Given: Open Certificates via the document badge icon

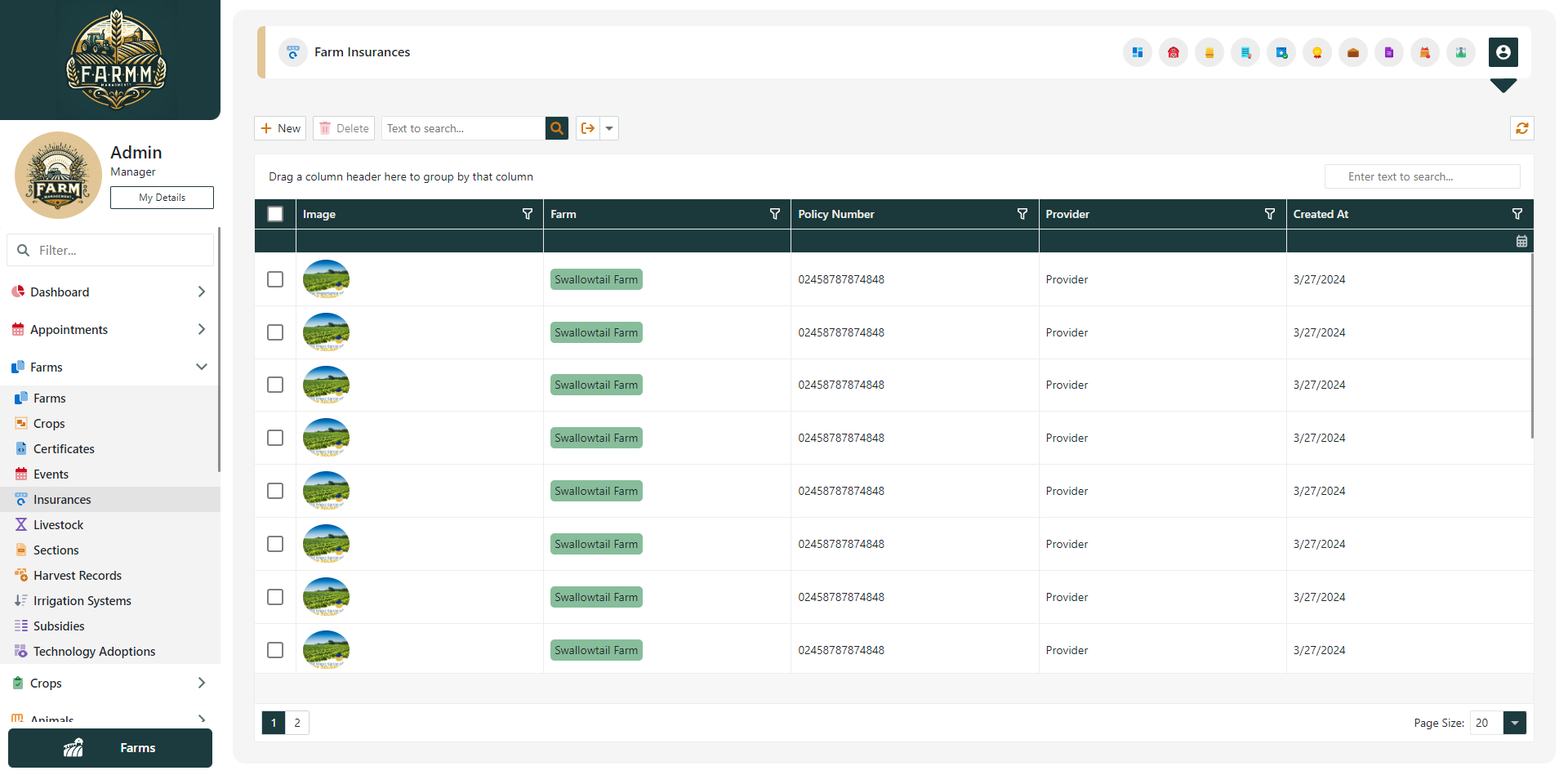Looking at the screenshot, I should click(1245, 52).
